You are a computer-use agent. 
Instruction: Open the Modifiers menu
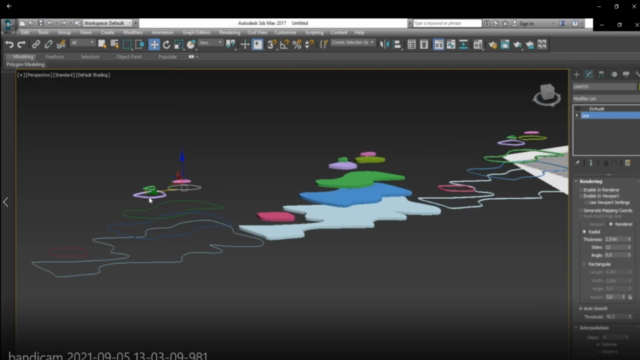(133, 33)
